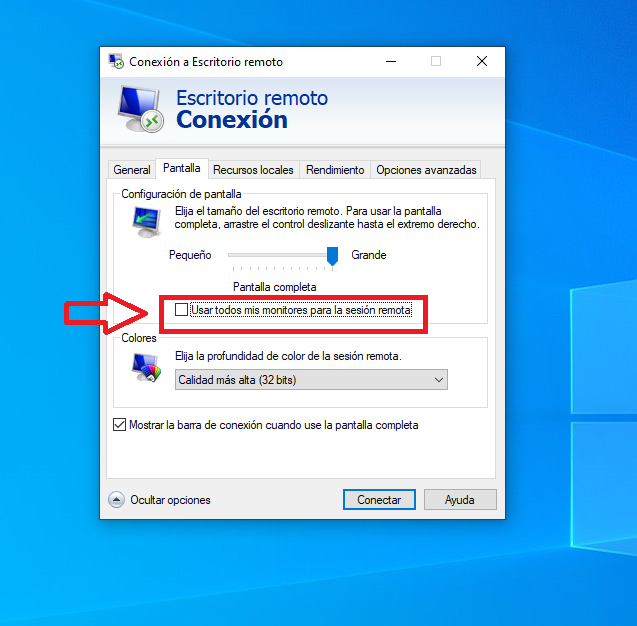Click the Remote Desktop icon in title bar

[x=116, y=61]
